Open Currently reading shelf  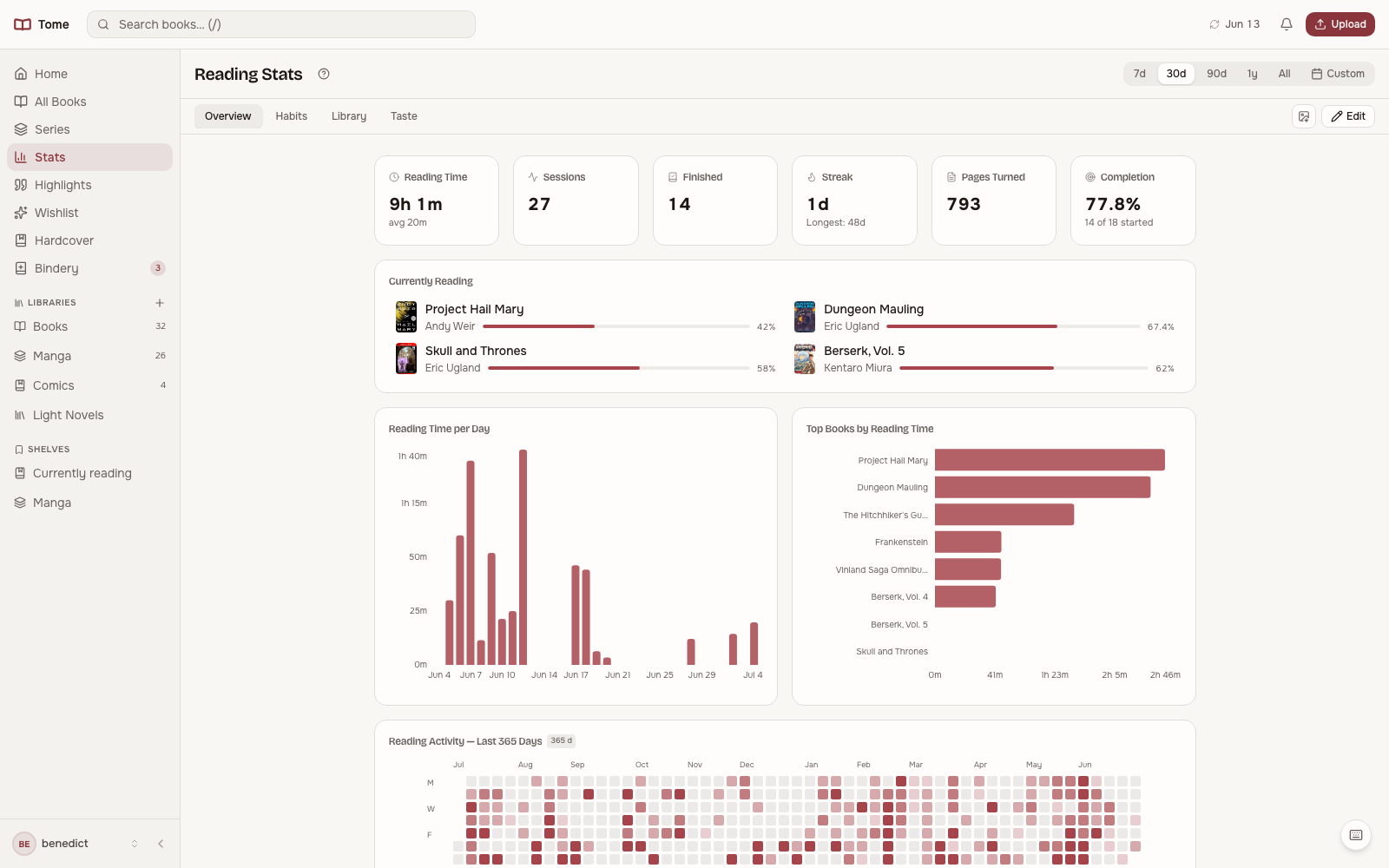click(x=90, y=473)
